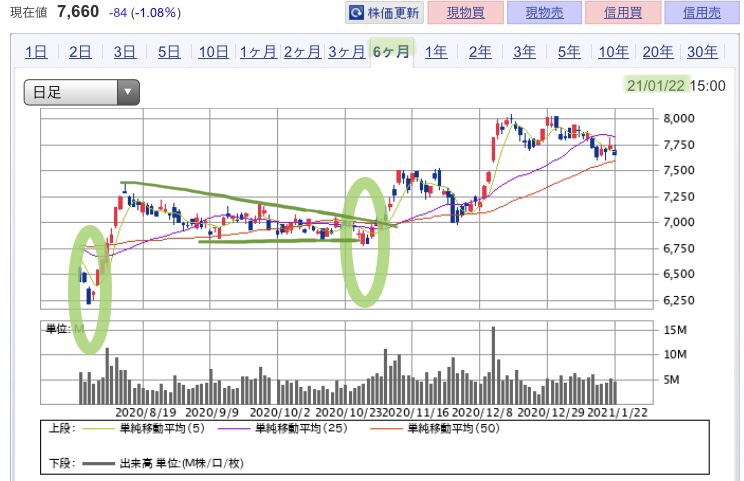Select the 5日 chart period tab
This screenshot has width=744, height=481.
coord(169,52)
